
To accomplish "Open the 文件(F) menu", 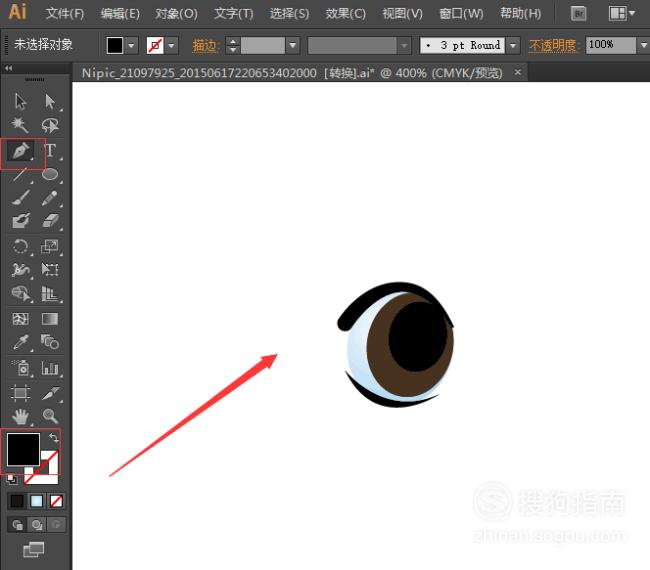I will coord(65,14).
